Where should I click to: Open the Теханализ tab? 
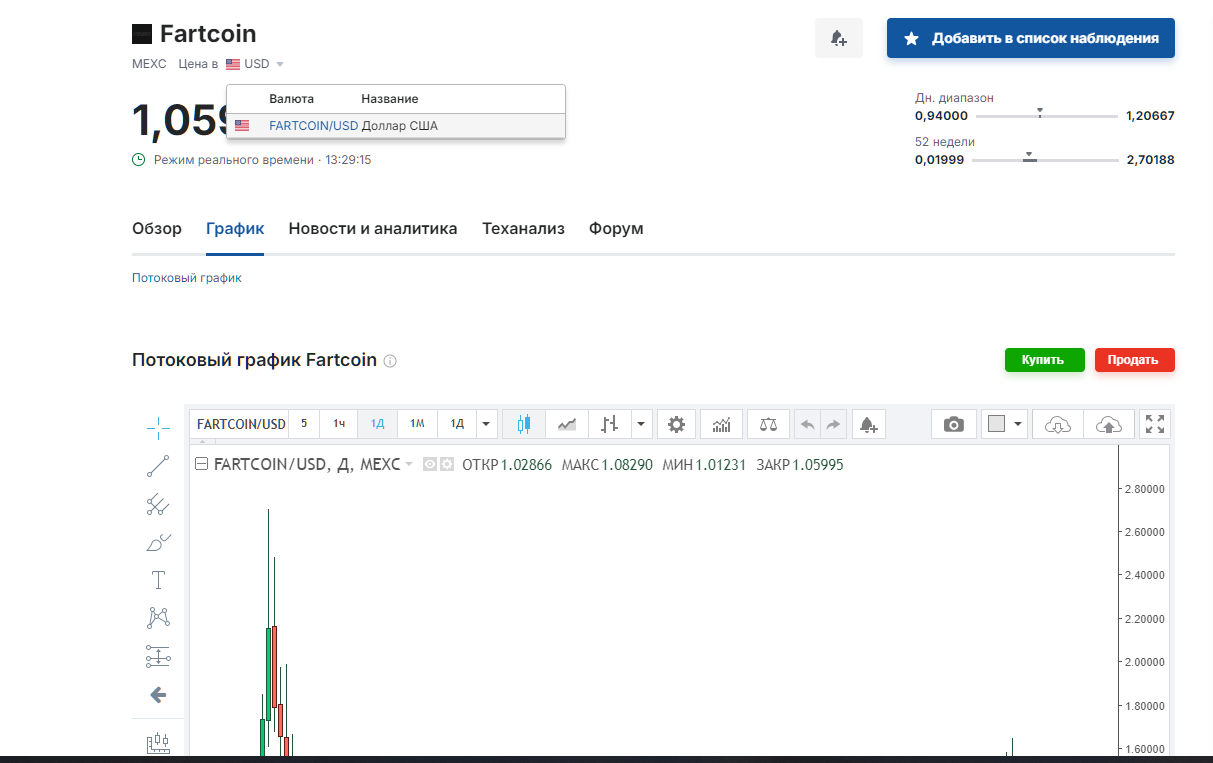coord(523,229)
